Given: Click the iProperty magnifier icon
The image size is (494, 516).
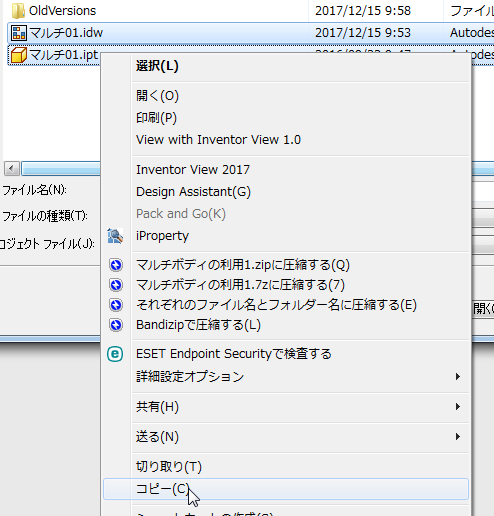Looking at the screenshot, I should point(115,236).
